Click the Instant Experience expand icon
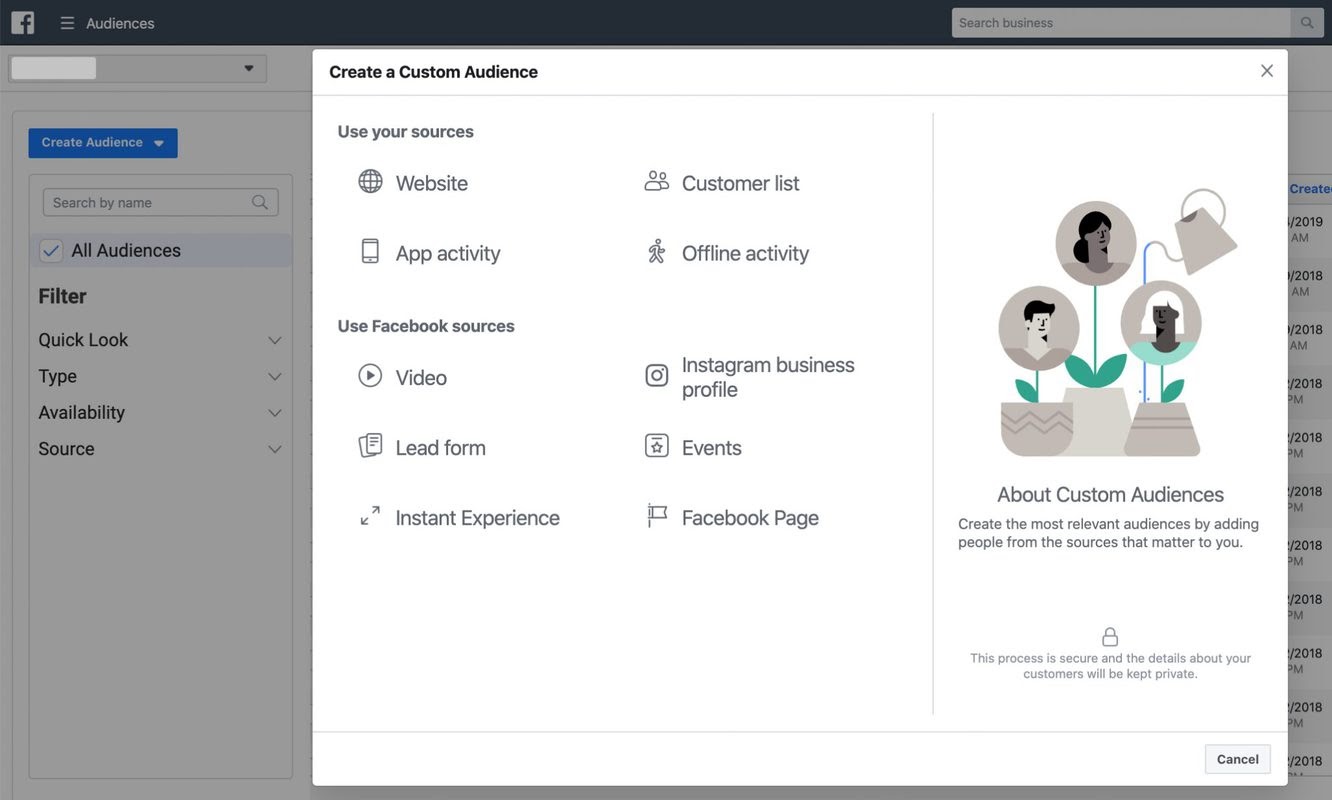The image size is (1332, 800). (370, 515)
